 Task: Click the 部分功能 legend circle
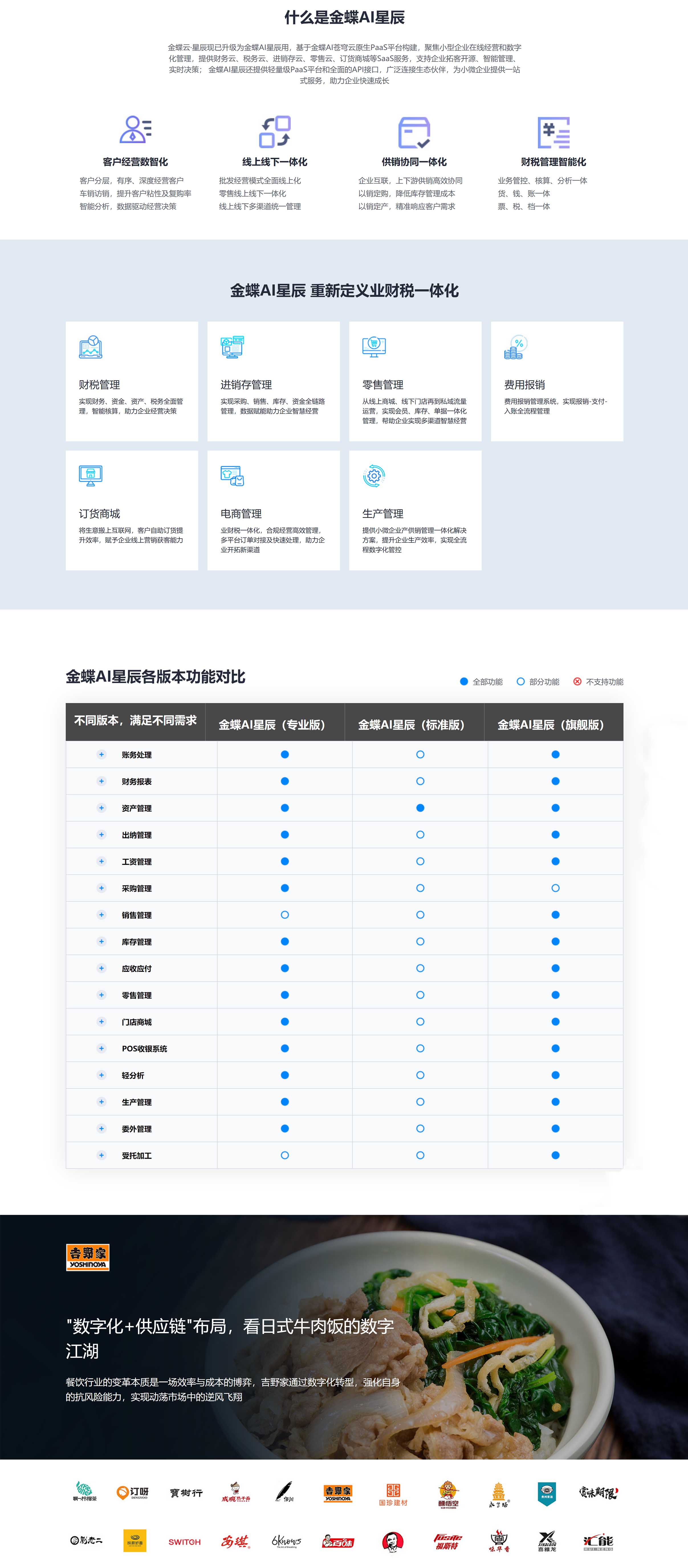click(x=521, y=682)
